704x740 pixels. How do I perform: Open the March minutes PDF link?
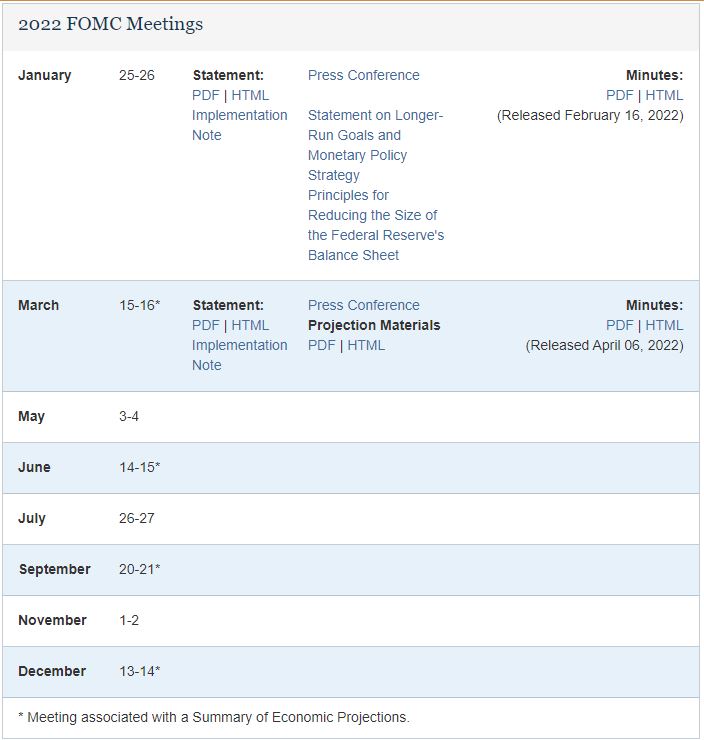pos(620,325)
